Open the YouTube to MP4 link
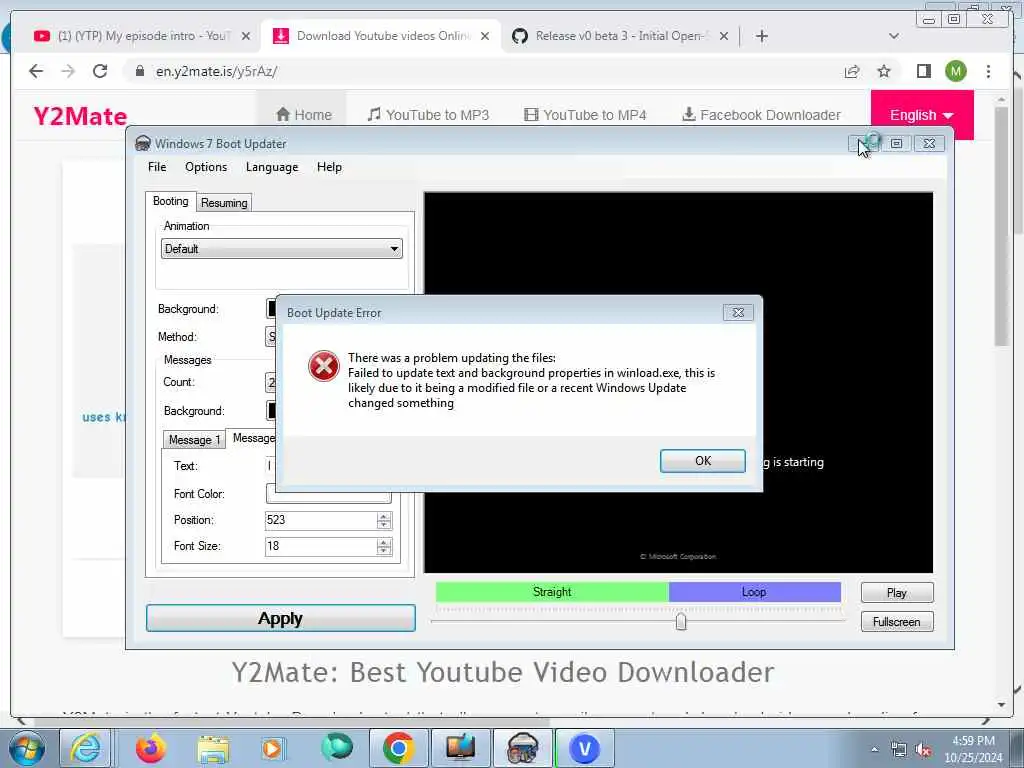This screenshot has width=1024, height=768. coord(585,115)
